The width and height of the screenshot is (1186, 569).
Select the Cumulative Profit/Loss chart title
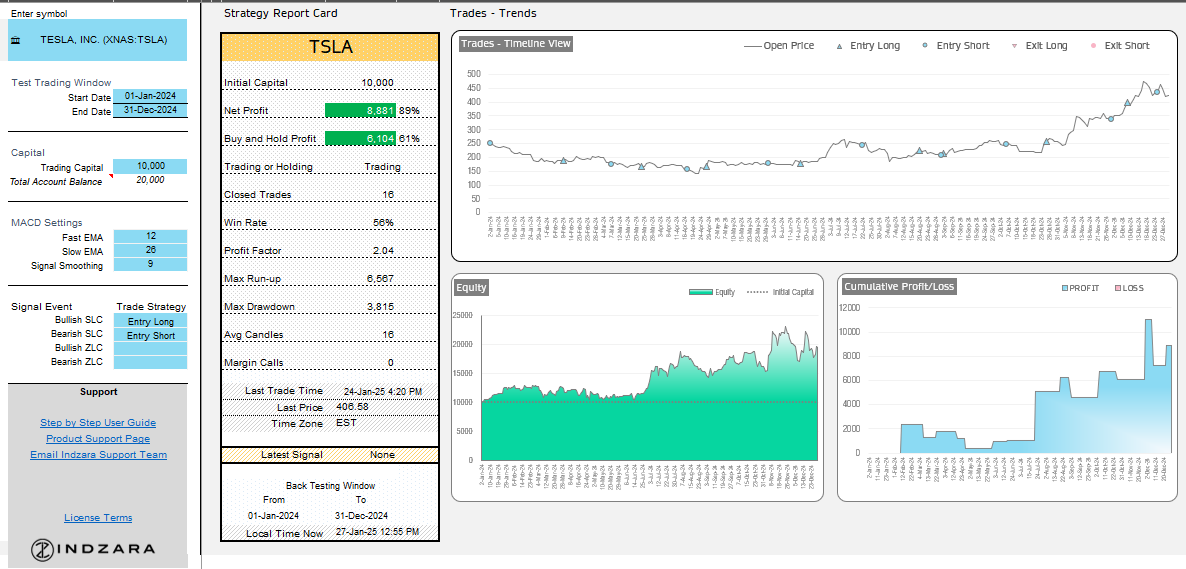pos(899,287)
